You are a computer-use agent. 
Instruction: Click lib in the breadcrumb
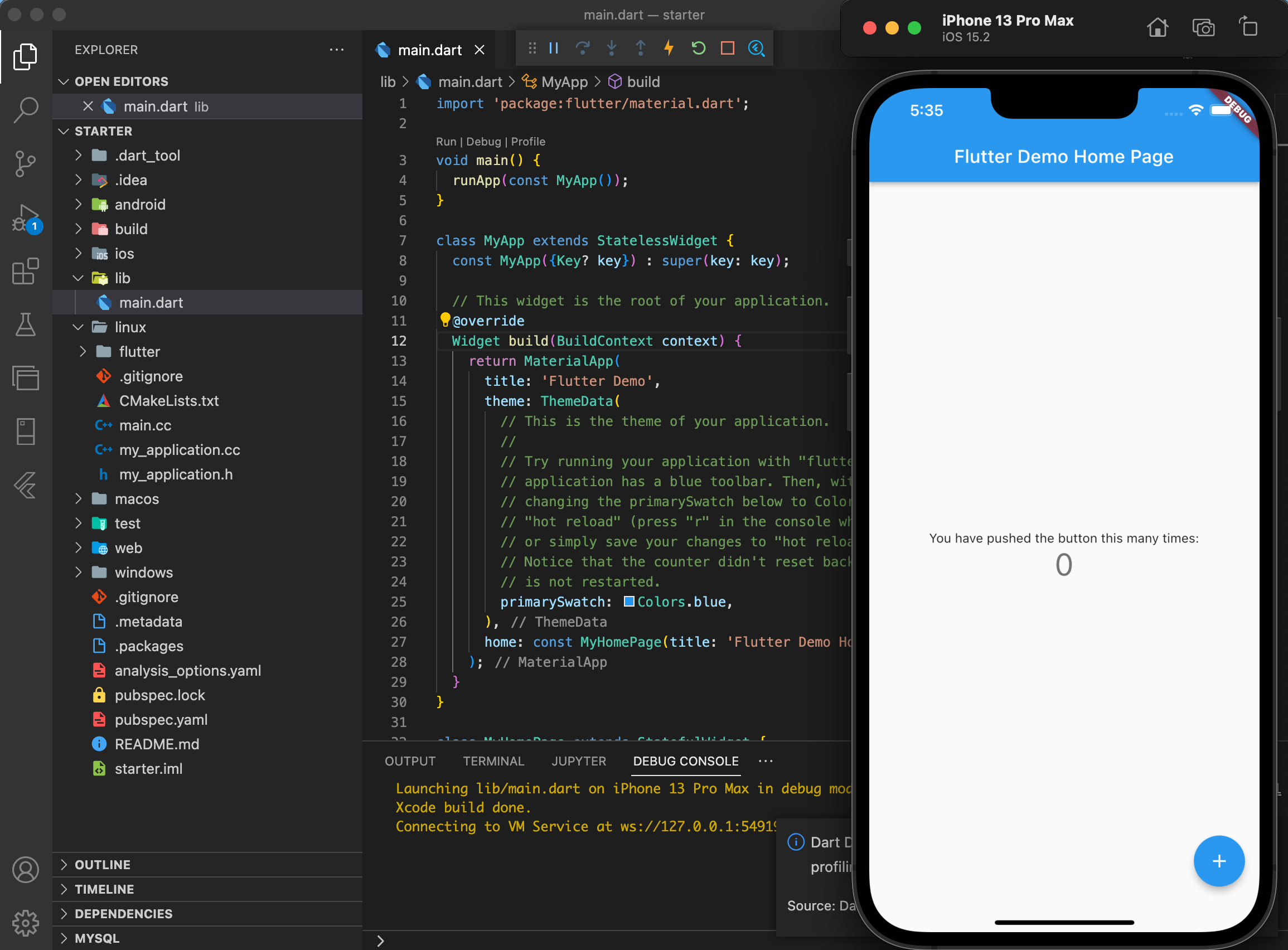point(388,83)
